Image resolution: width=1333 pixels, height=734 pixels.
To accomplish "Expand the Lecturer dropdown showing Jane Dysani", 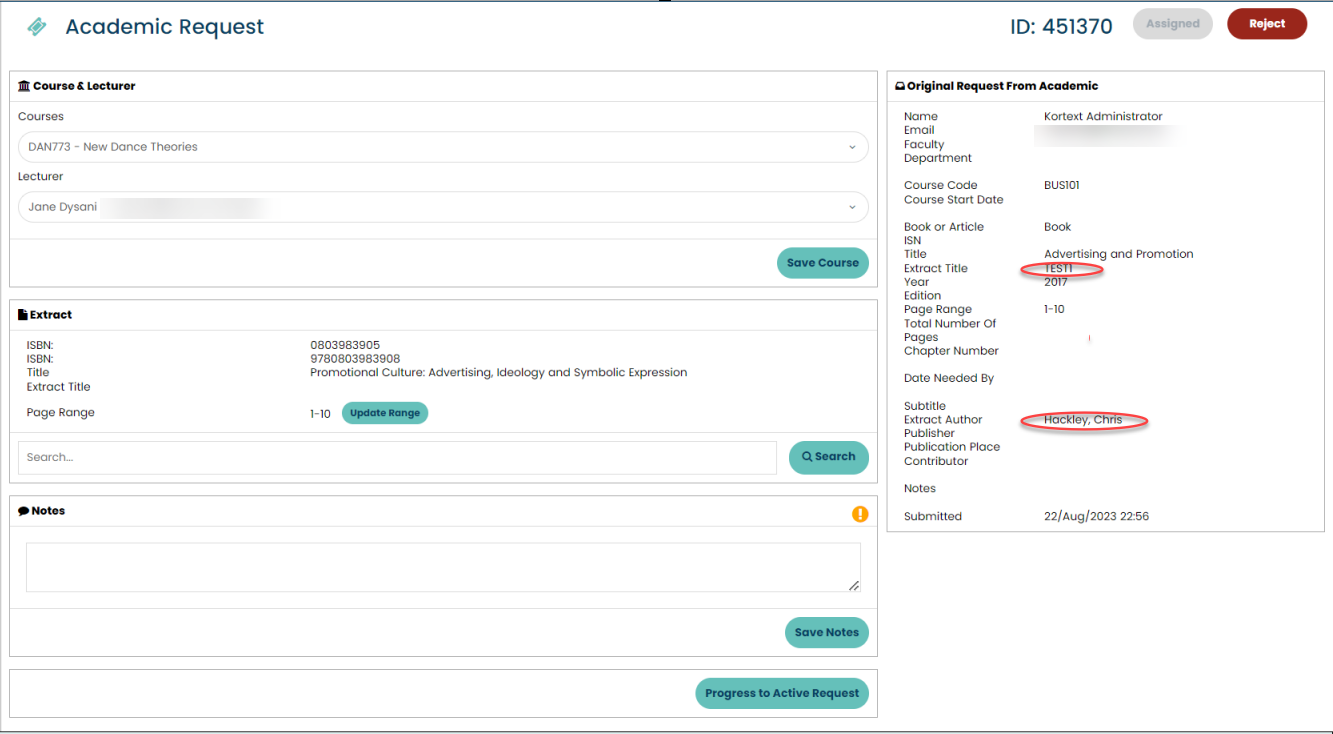I will point(443,207).
